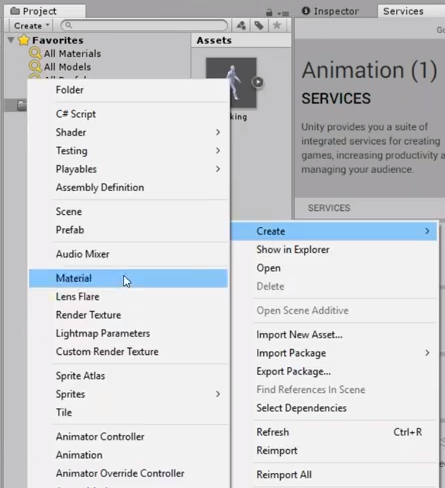The width and height of the screenshot is (445, 488).
Task: Choose Prefab from the Create menu
Action: pyautogui.click(x=129, y=230)
